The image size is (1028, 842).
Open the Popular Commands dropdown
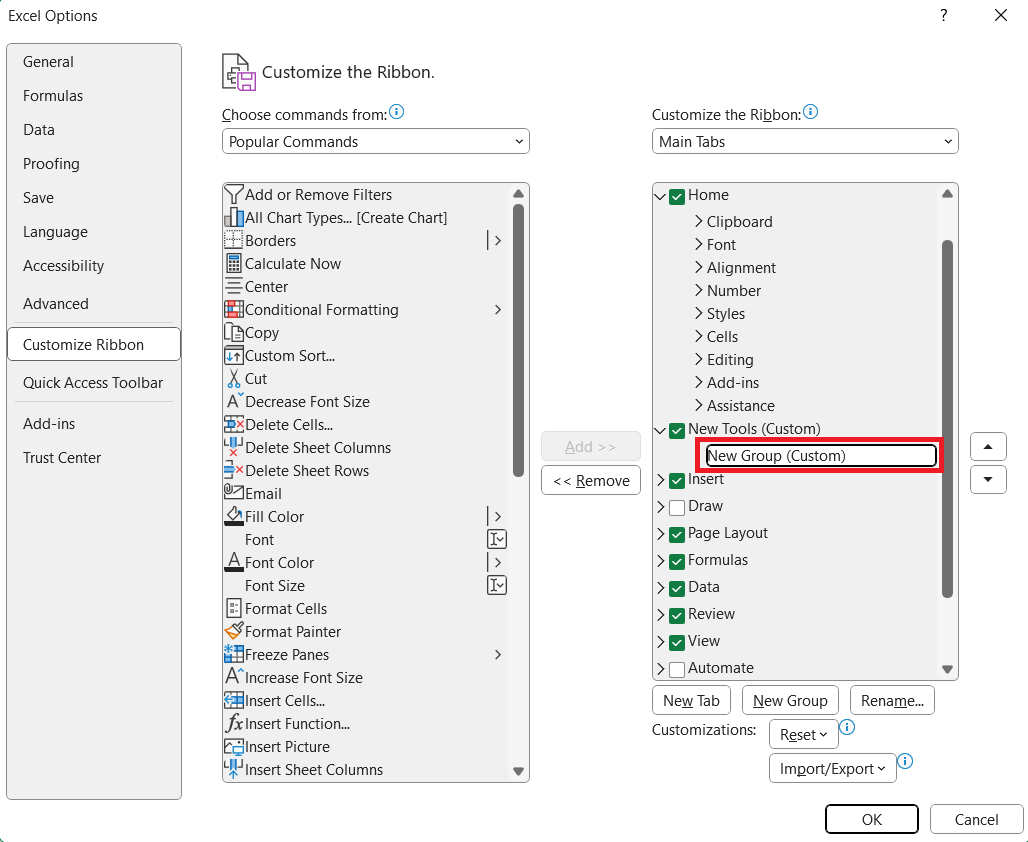pyautogui.click(x=376, y=142)
